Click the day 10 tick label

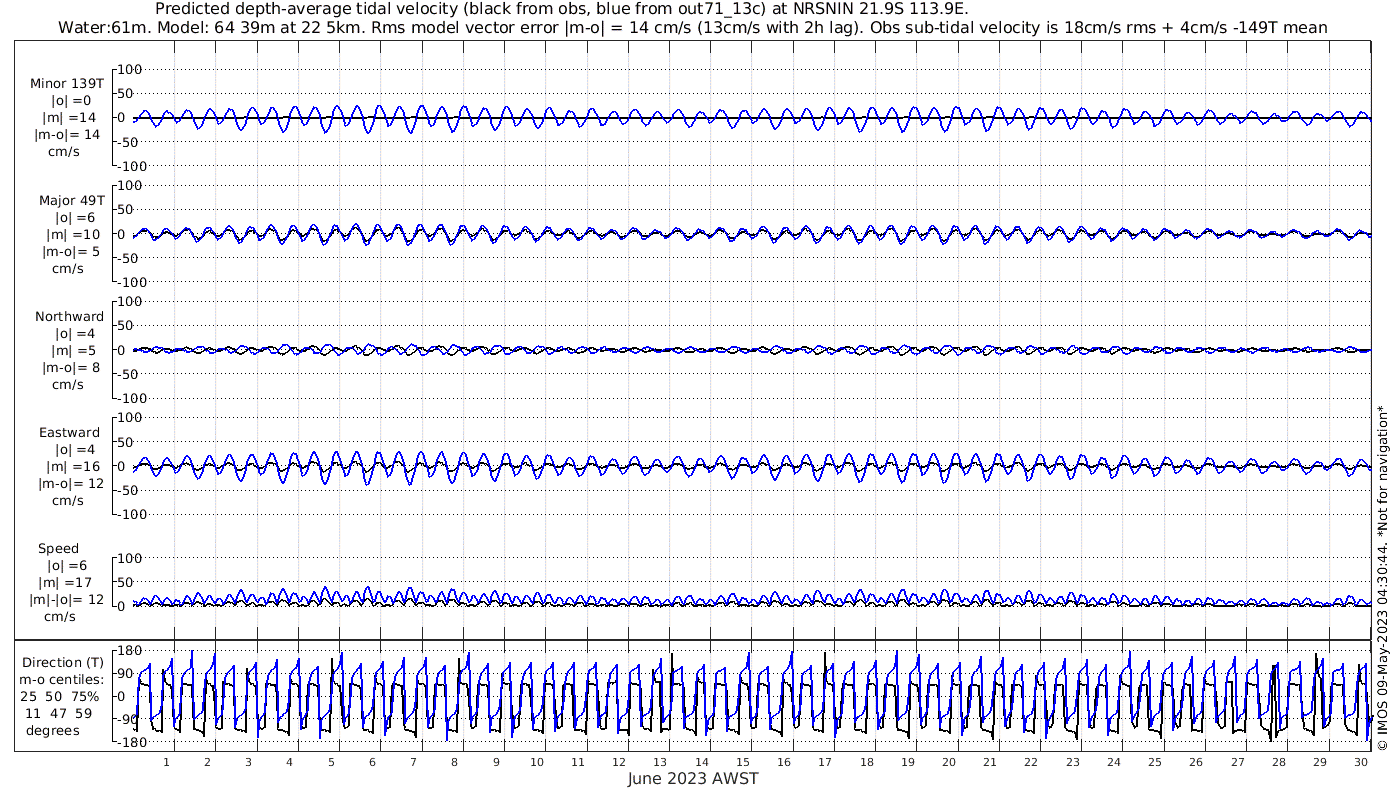pos(537,762)
